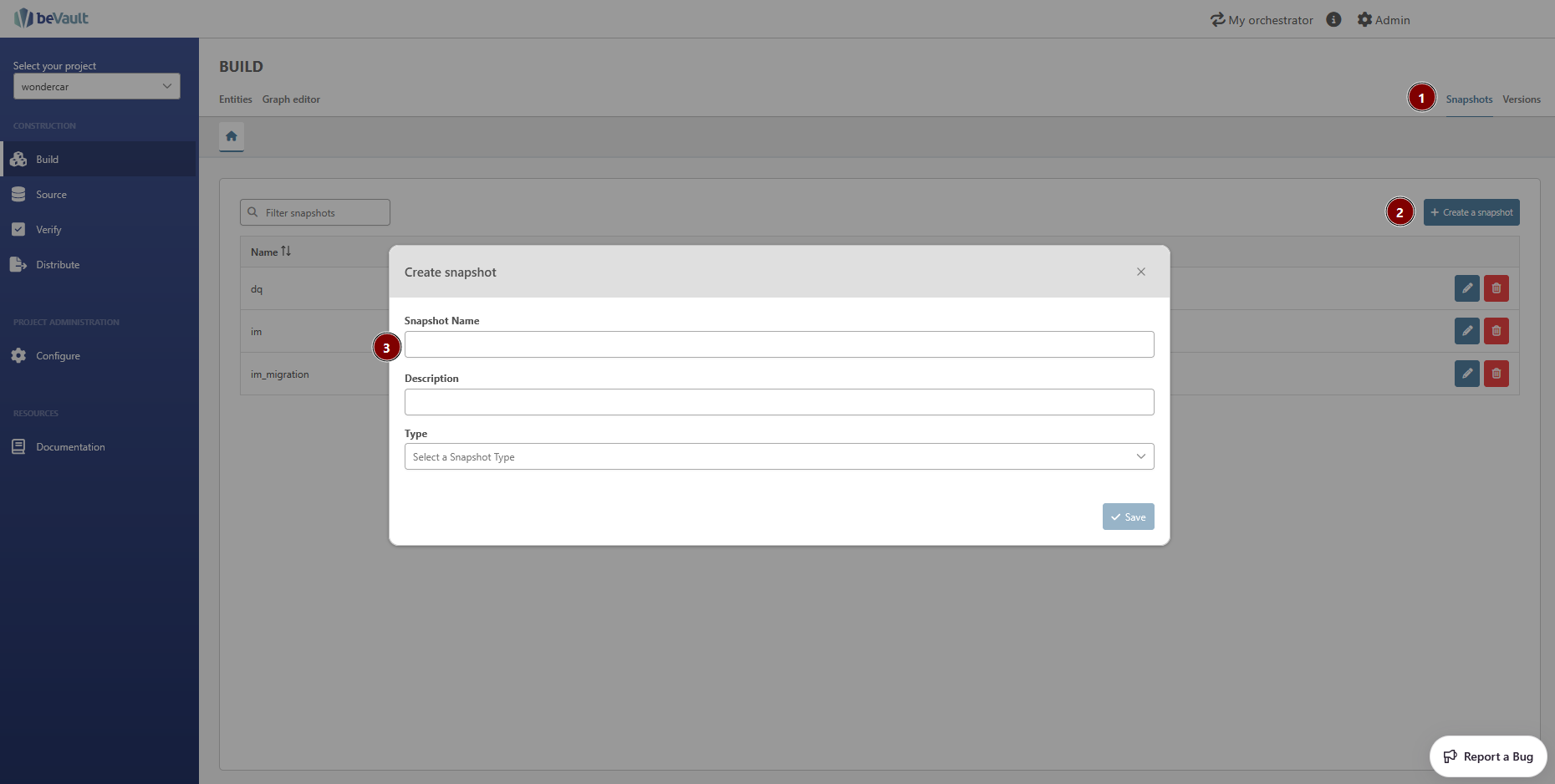This screenshot has width=1555, height=784.
Task: Click the info circle icon in header
Action: point(1333,20)
